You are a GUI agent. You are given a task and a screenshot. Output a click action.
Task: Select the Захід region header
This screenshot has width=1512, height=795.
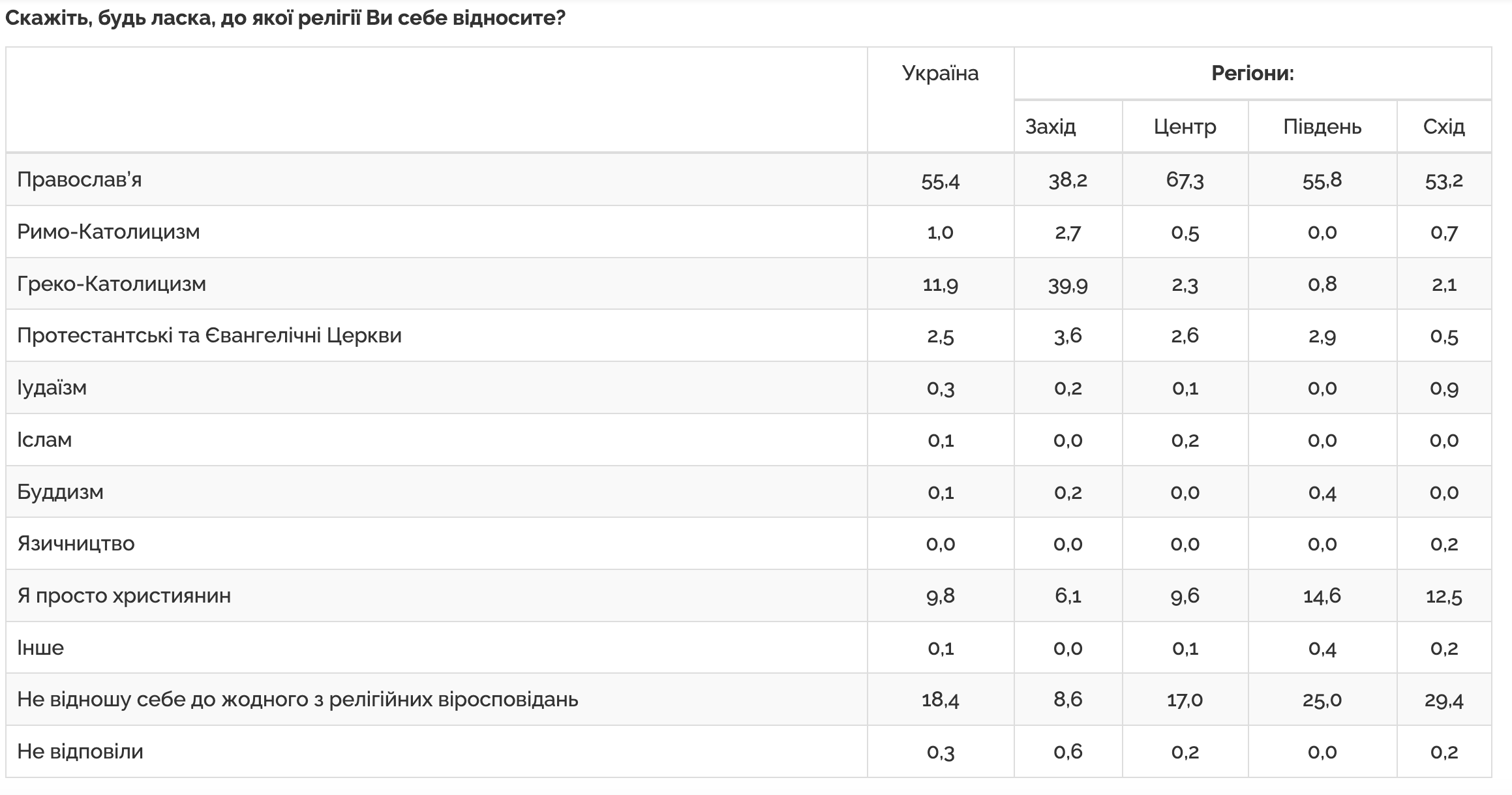(1050, 126)
